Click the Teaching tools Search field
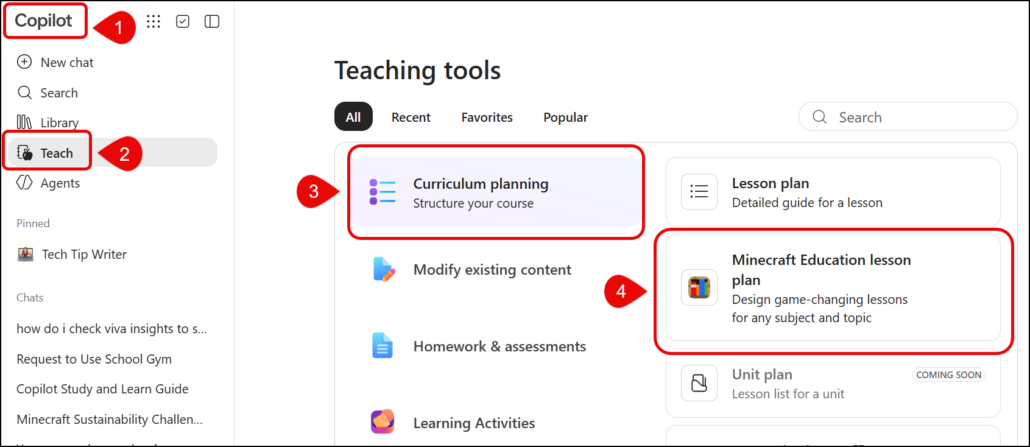 tap(908, 117)
